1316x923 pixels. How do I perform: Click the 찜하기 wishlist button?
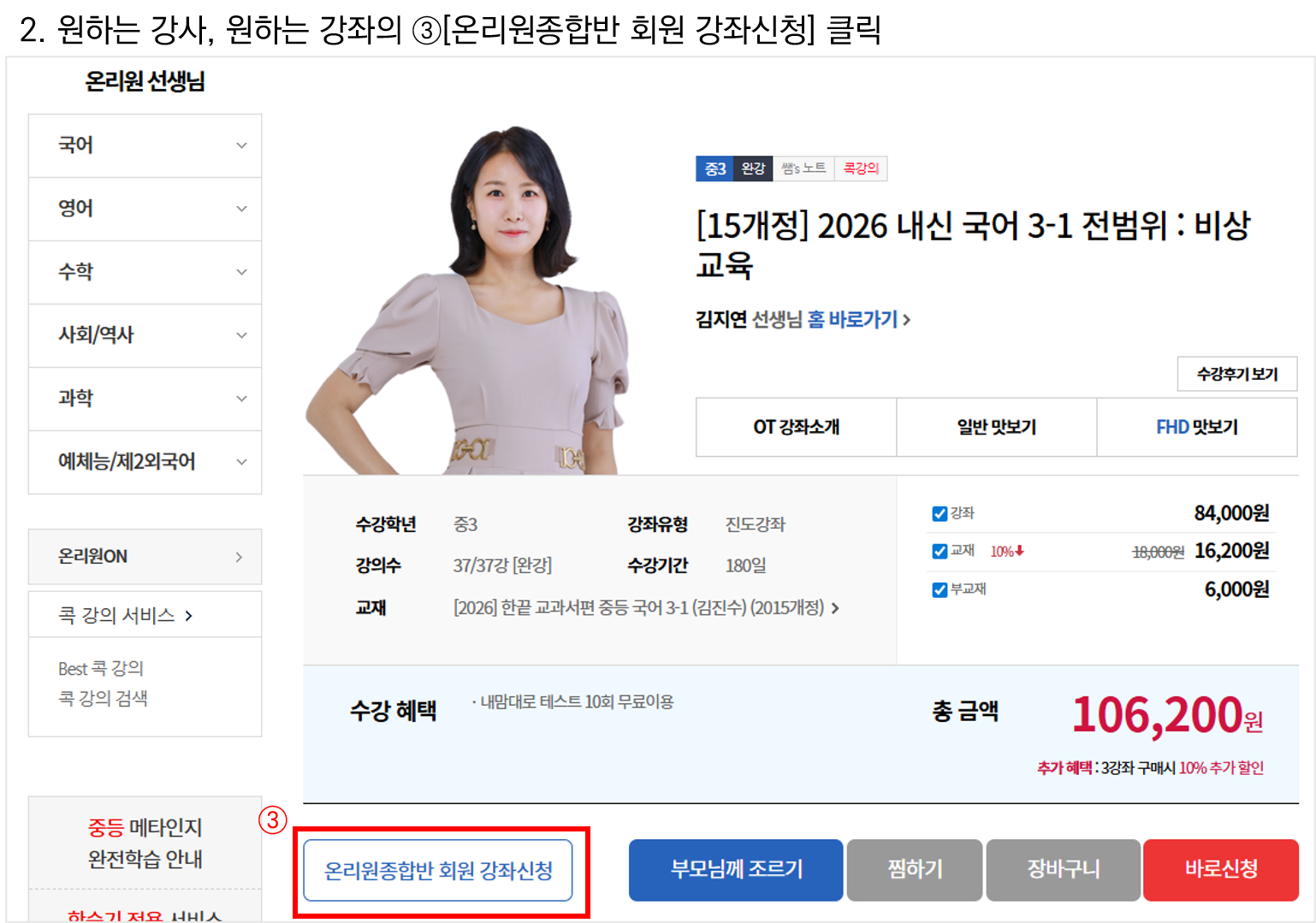(x=914, y=870)
